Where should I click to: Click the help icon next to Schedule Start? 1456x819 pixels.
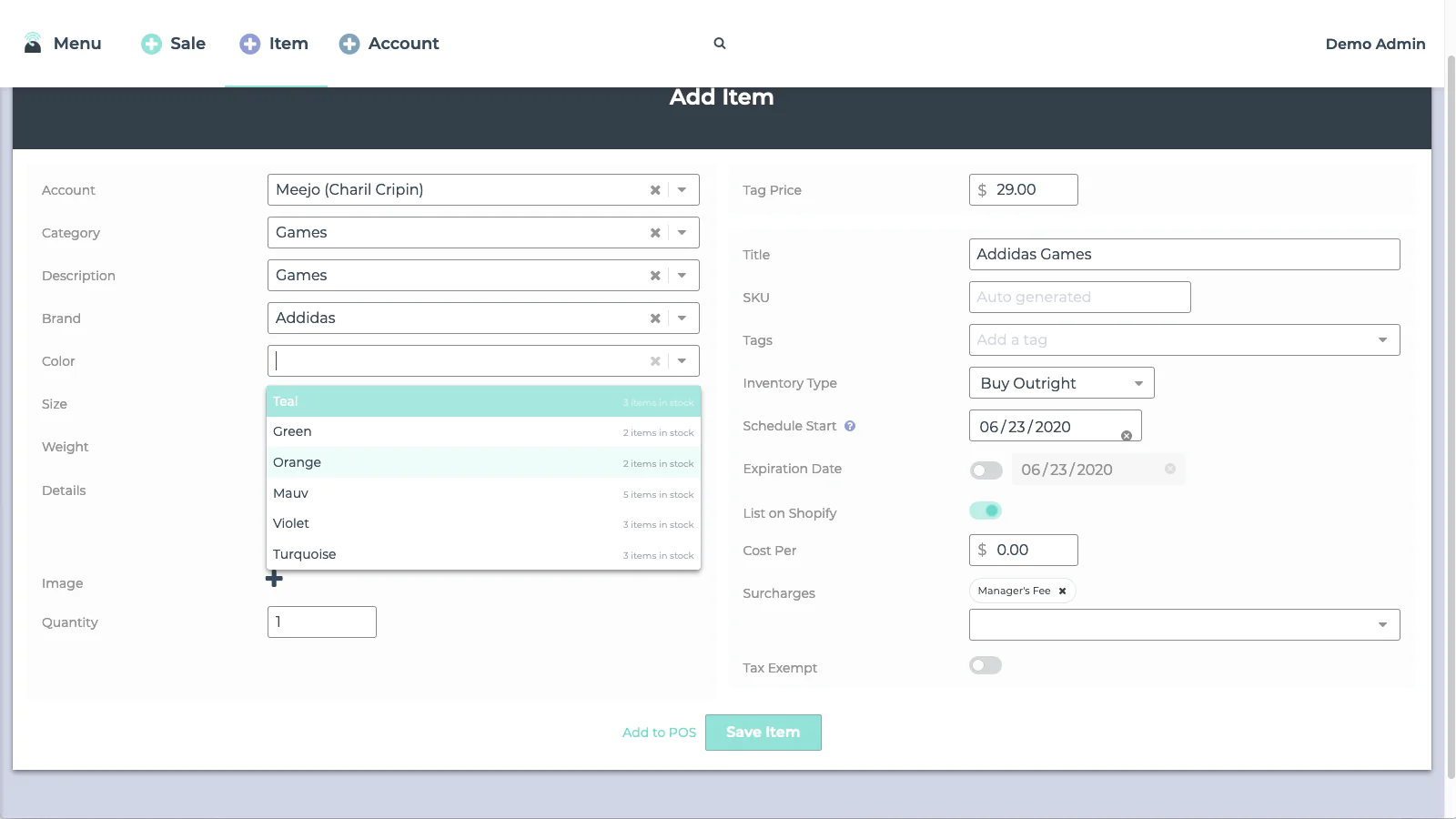click(851, 426)
